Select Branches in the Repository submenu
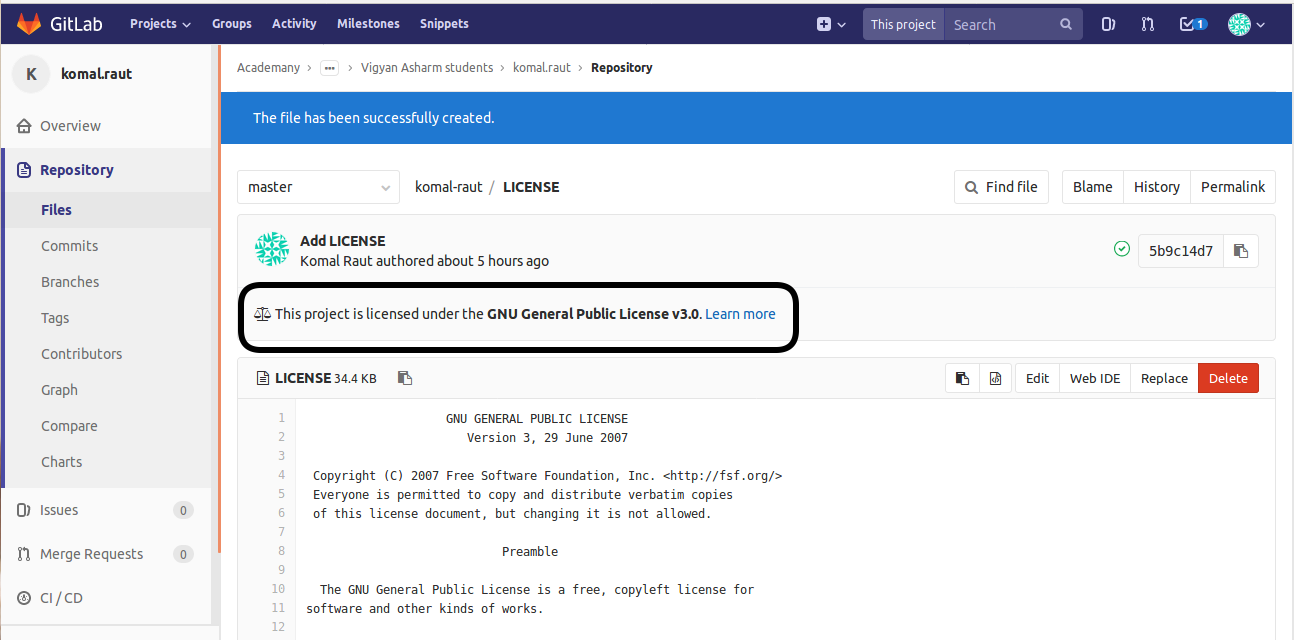 point(70,282)
